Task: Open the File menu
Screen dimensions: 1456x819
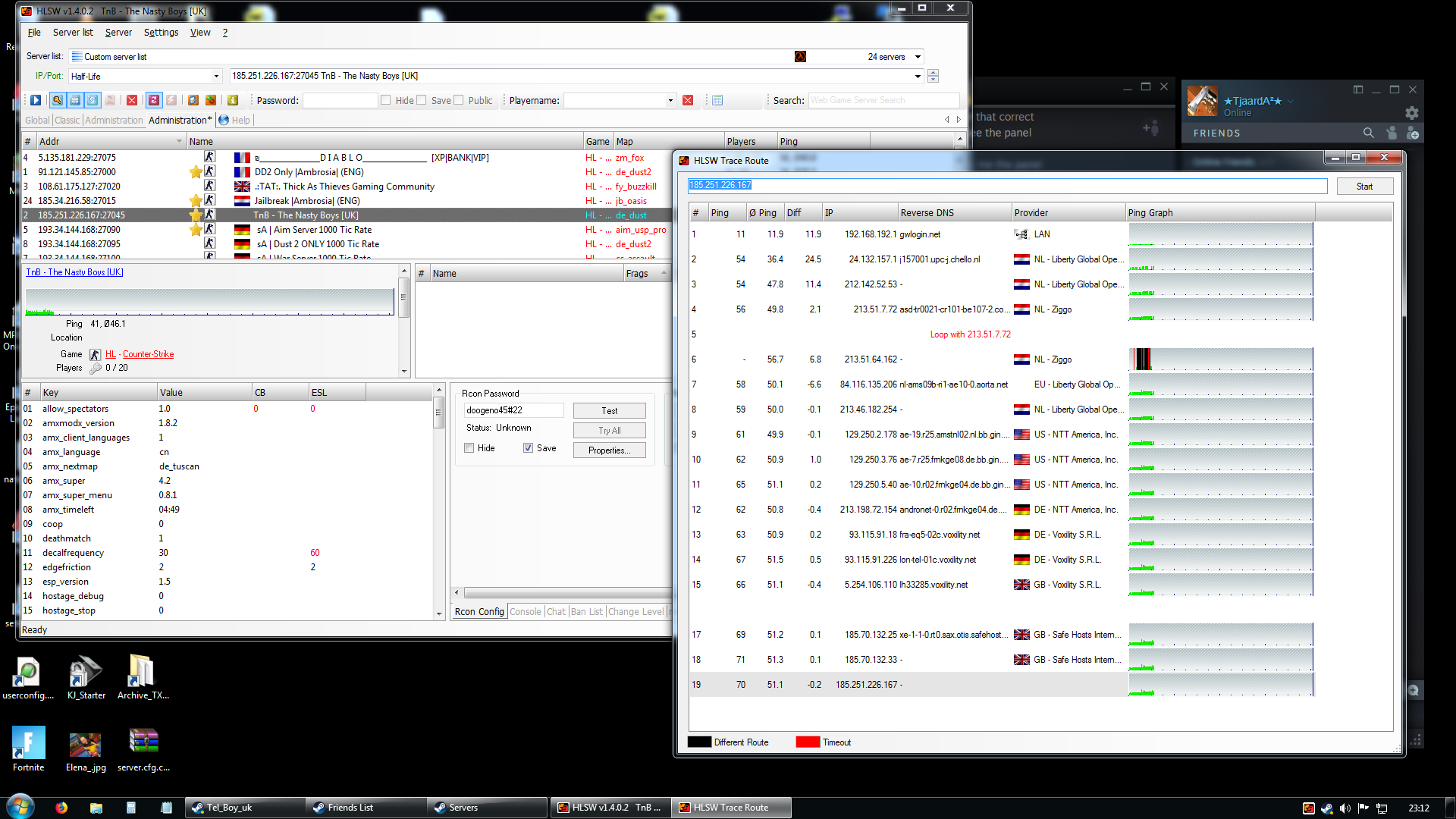Action: click(34, 33)
